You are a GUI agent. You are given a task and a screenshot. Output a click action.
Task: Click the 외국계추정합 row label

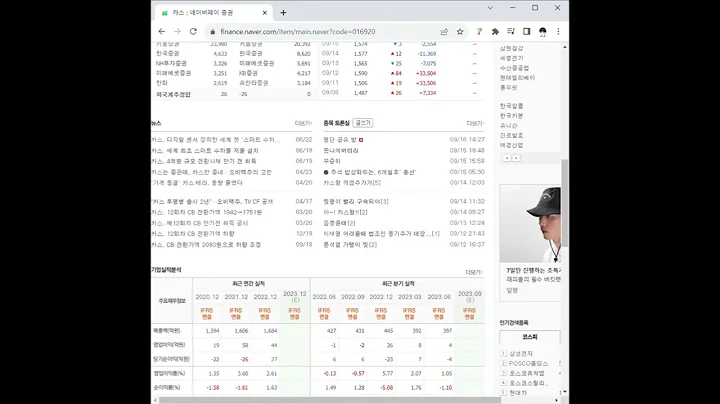click(173, 95)
